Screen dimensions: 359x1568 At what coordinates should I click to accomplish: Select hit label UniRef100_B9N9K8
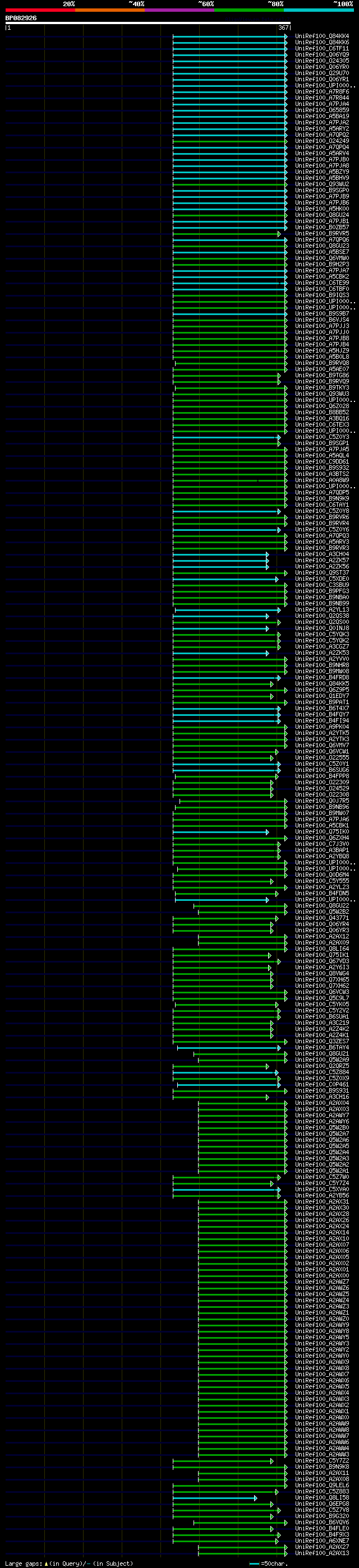322,1467
